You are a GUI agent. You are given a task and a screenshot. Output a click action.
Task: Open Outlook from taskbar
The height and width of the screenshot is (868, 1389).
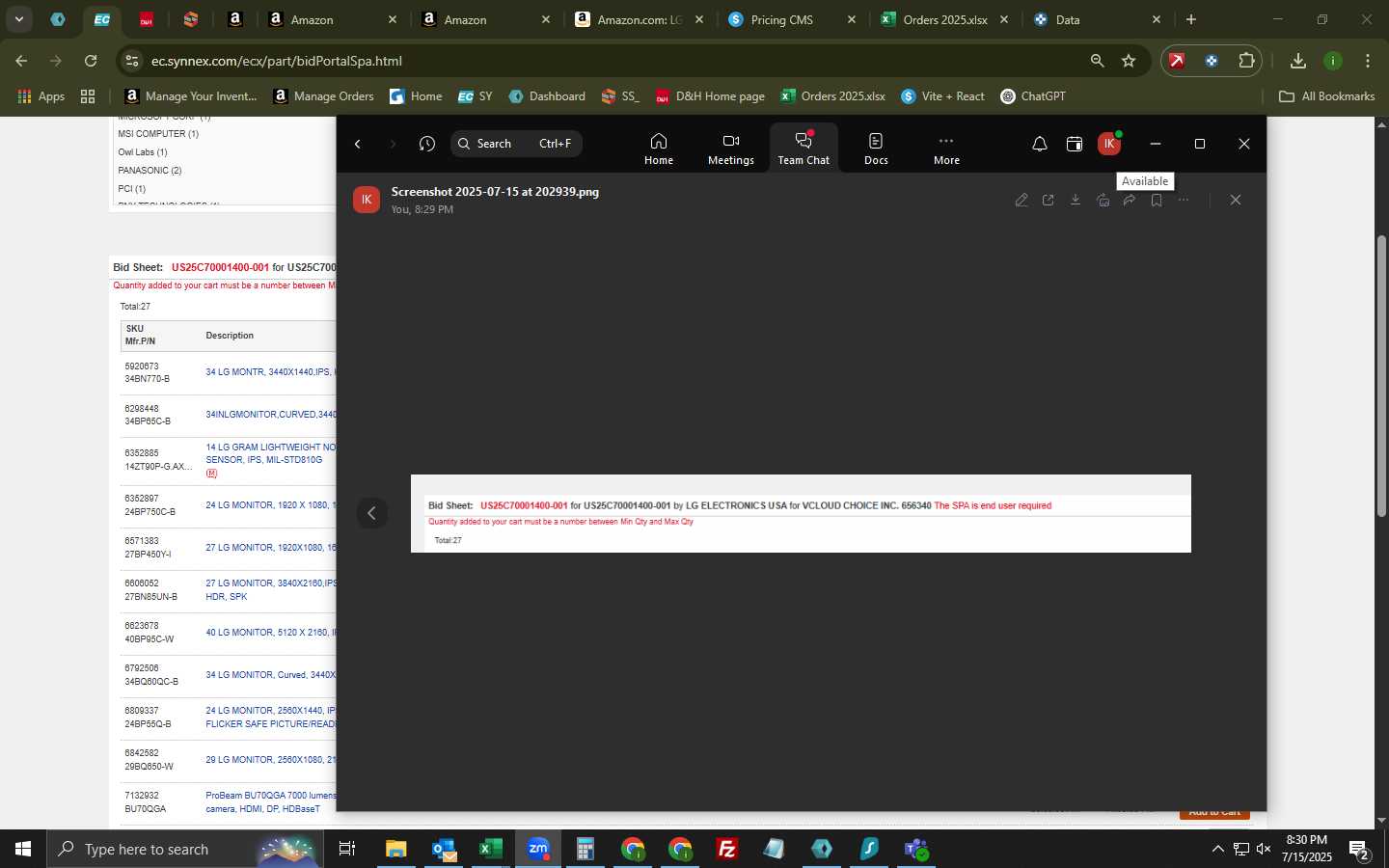coord(444,849)
